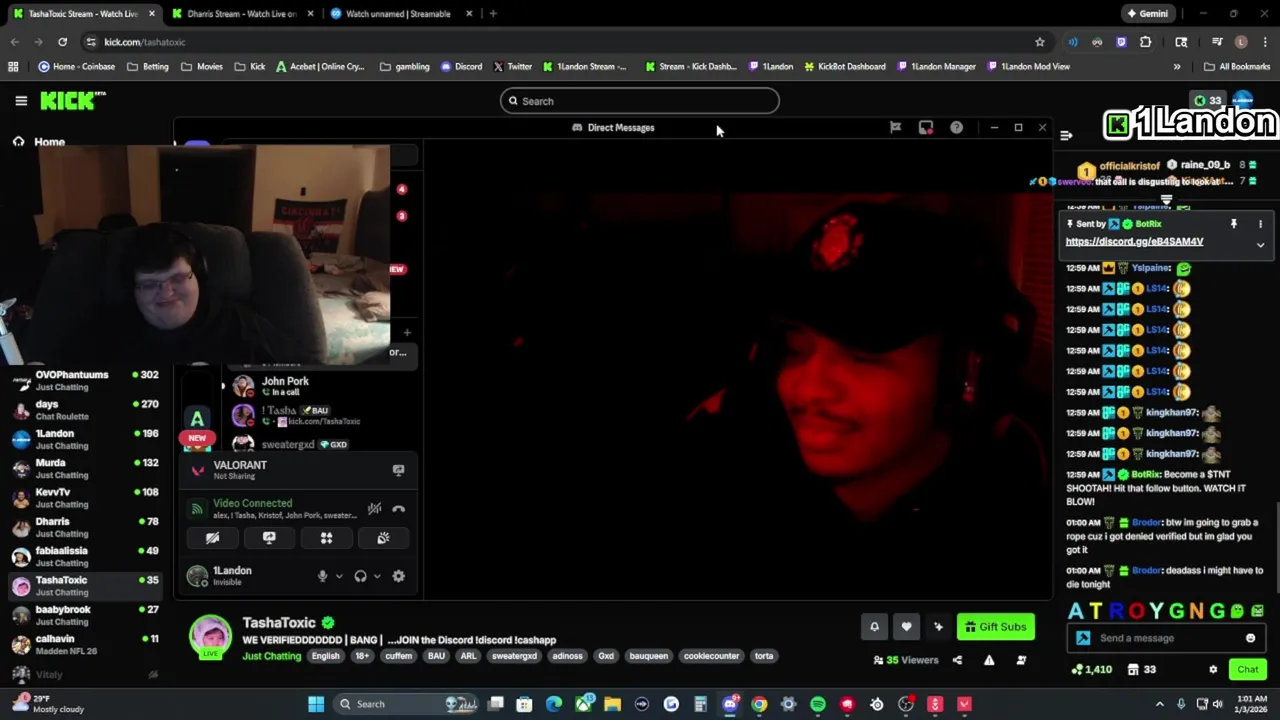Open Discord help question mark
Screen dimensions: 1280x720
point(957,128)
